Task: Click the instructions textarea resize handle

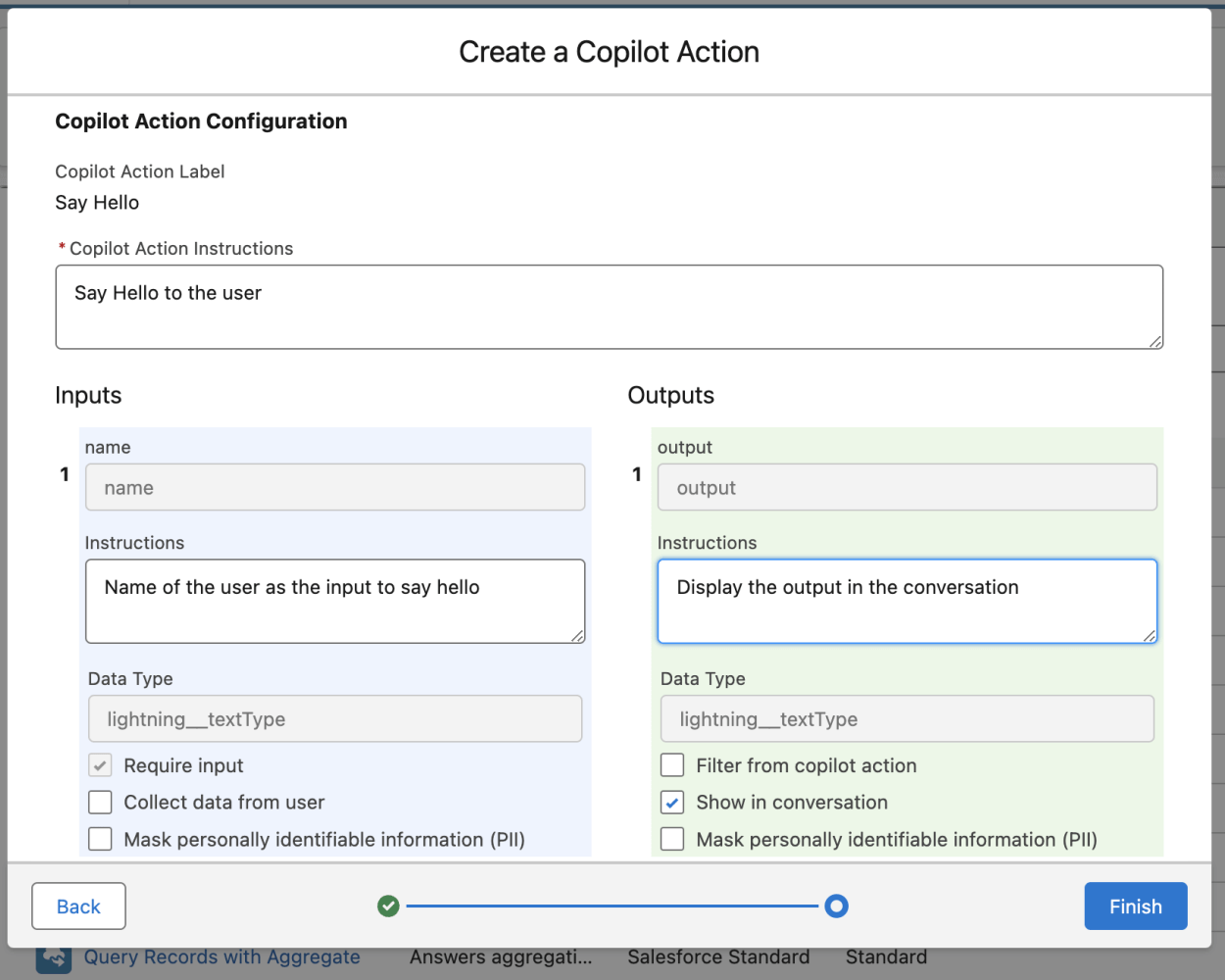Action: (1155, 341)
